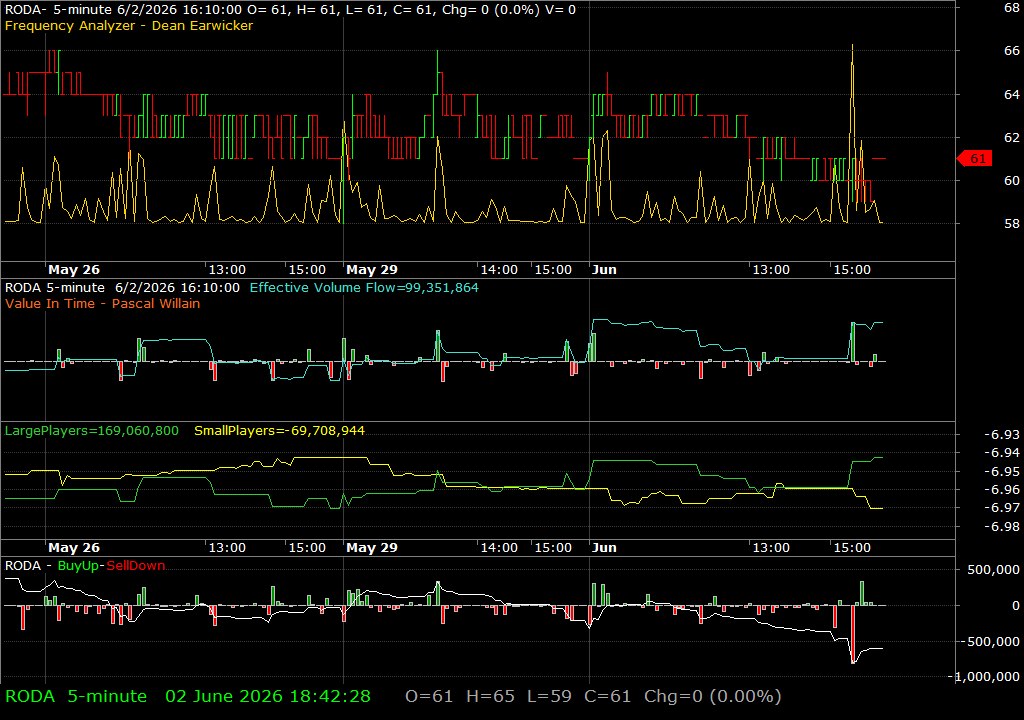1024x720 pixels.
Task: Click the 58 price axis label
Action: [1012, 224]
